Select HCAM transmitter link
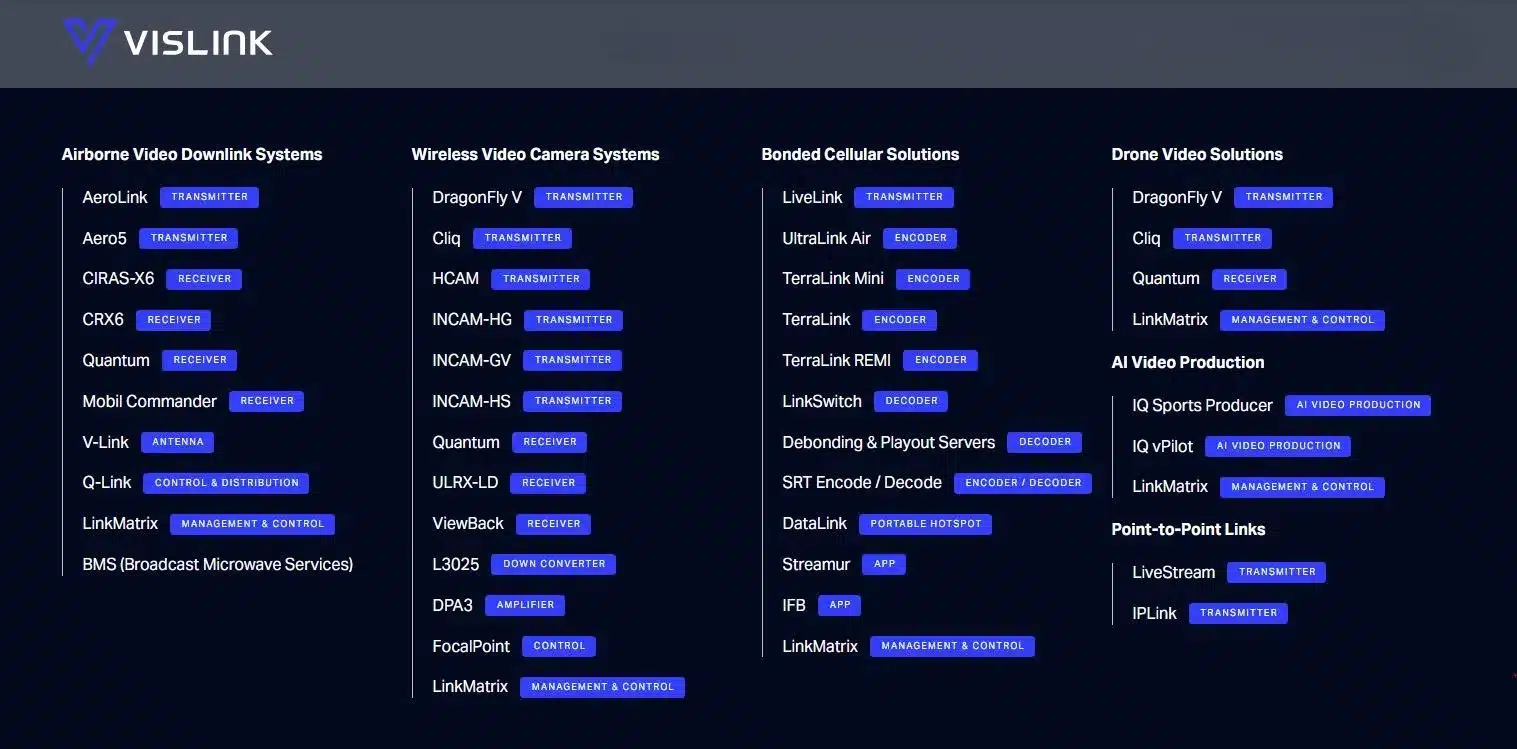 click(455, 279)
